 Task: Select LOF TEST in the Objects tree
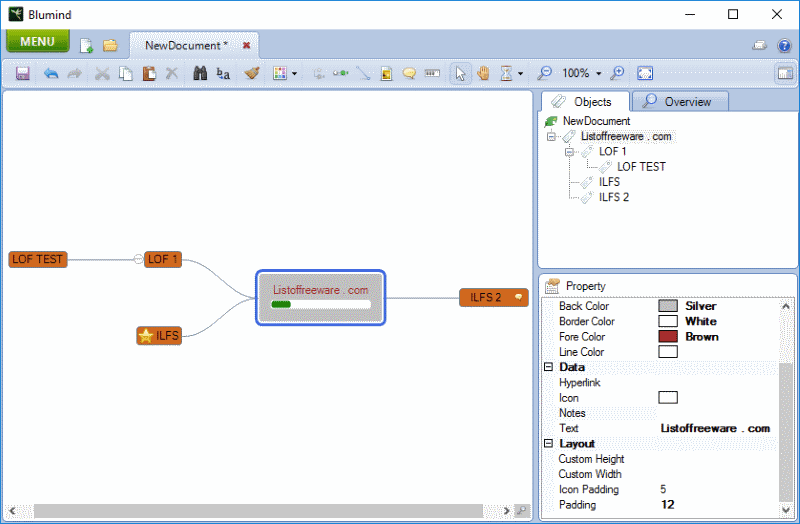(x=641, y=167)
